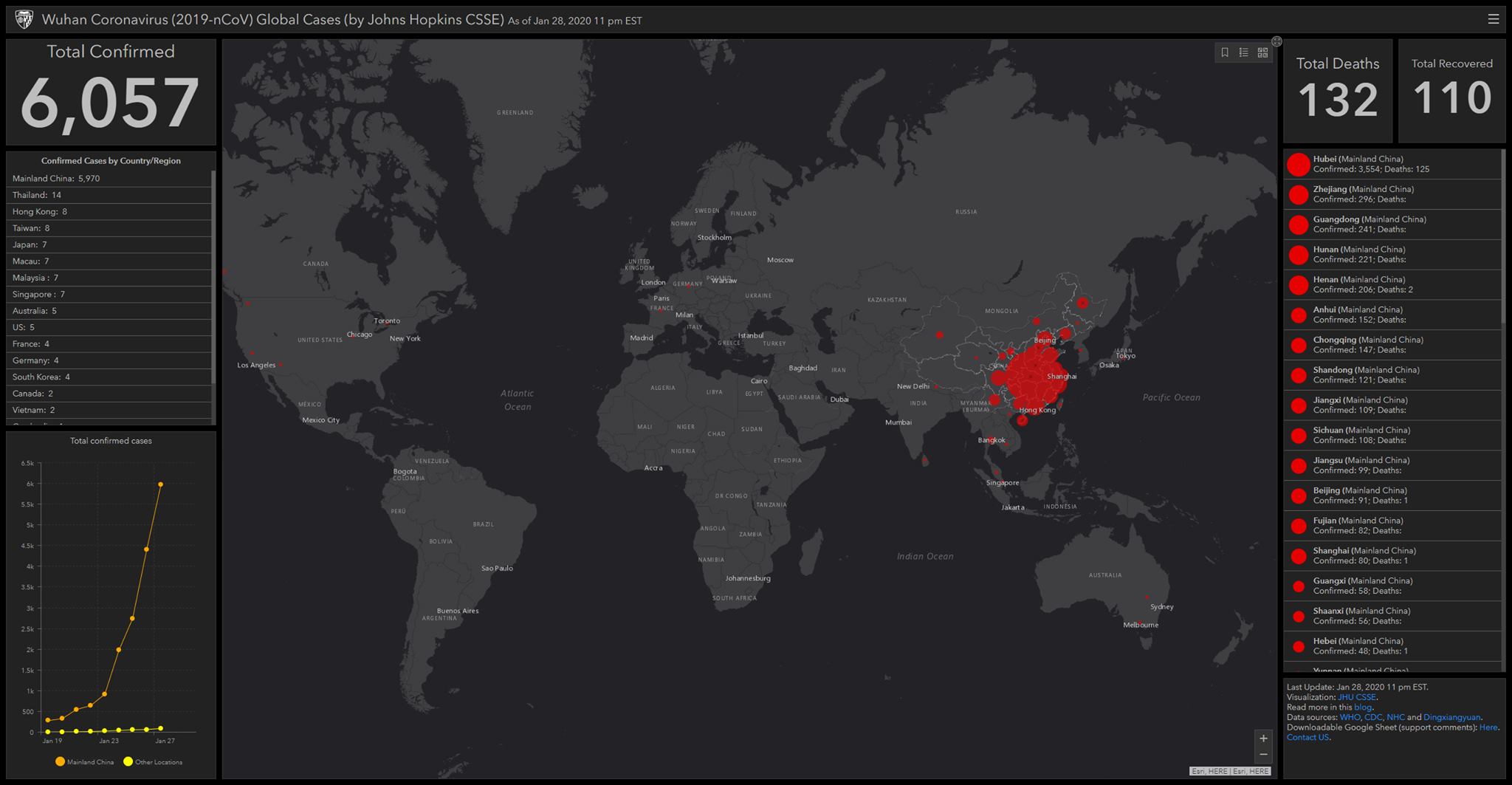Toggle Other Locations series in chart legend
The image size is (1512, 785).
153,761
